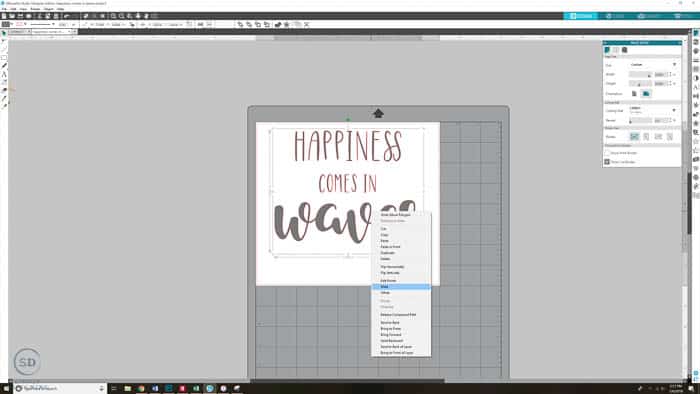Open the STORE tab
The image size is (700, 394).
point(615,16)
